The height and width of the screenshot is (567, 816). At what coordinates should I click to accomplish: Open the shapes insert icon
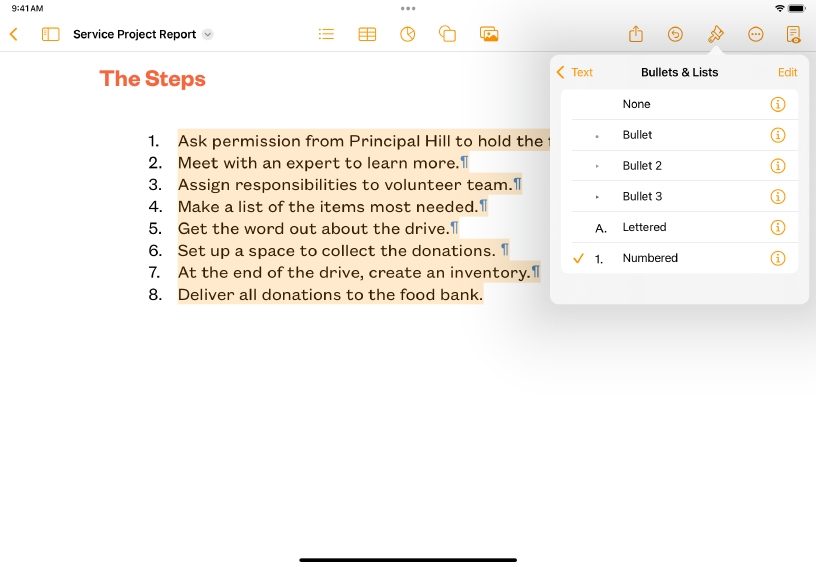pyautogui.click(x=448, y=34)
